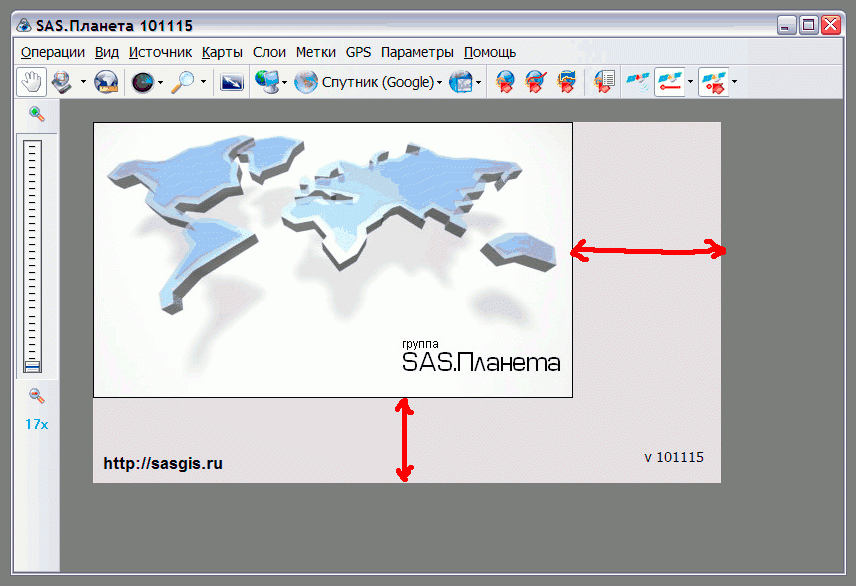Open the Операции menu
Viewport: 856px width, 586px height.
[x=53, y=52]
